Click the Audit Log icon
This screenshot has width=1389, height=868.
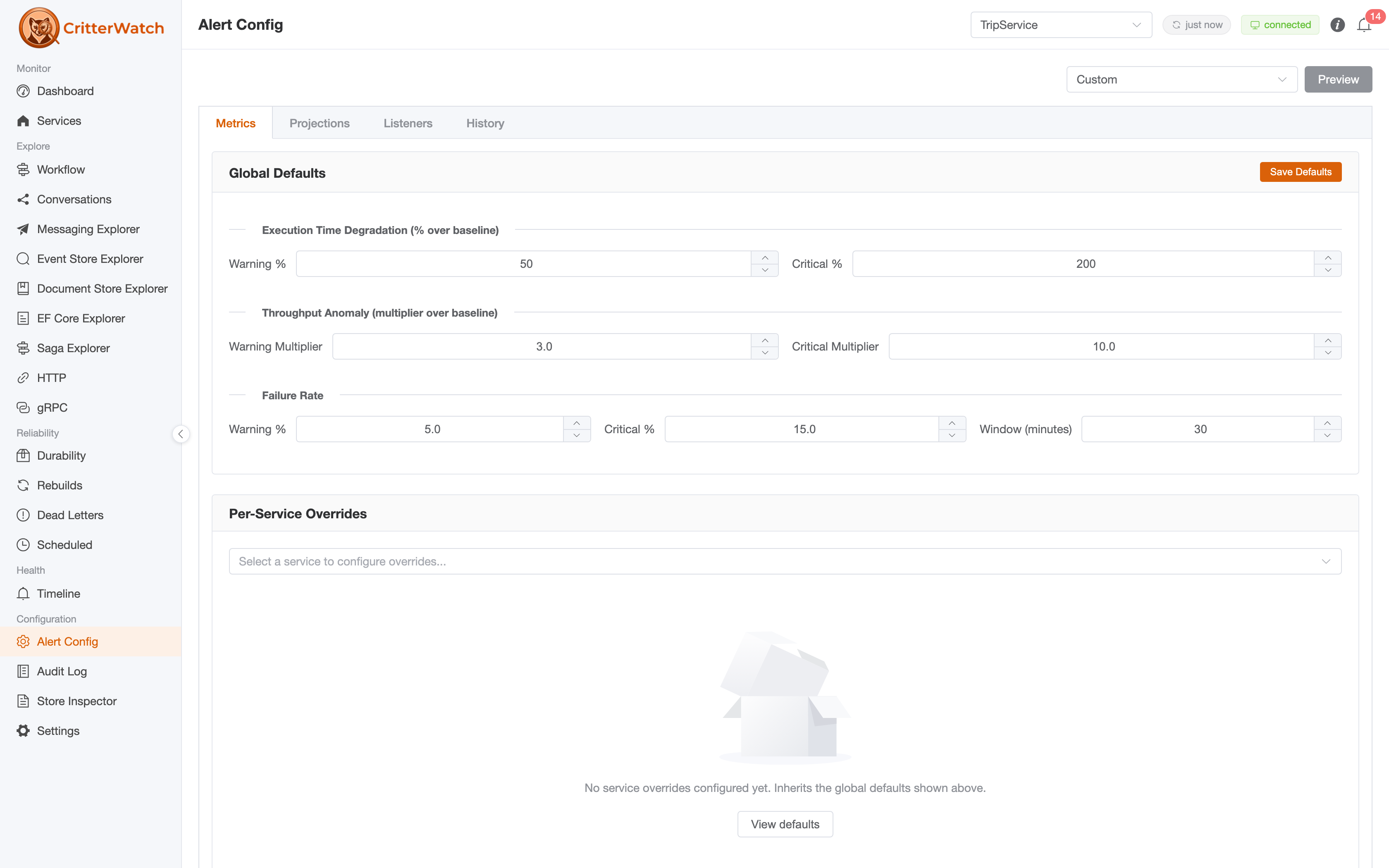pyautogui.click(x=23, y=671)
